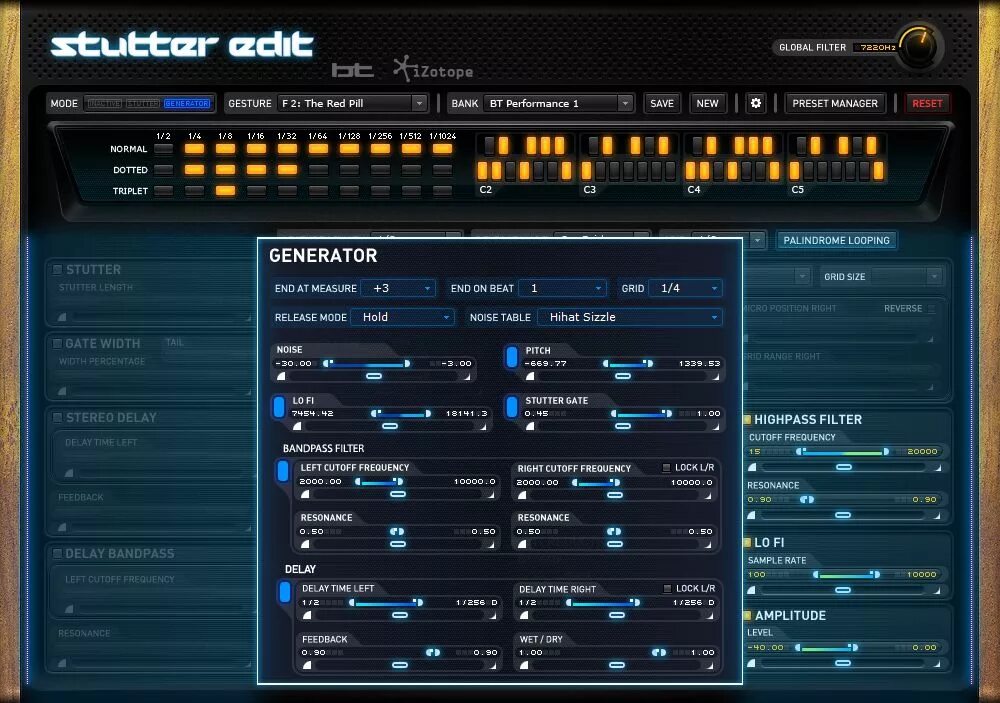Toggle the Pitch enable button
The image size is (1000, 703).
pos(511,357)
